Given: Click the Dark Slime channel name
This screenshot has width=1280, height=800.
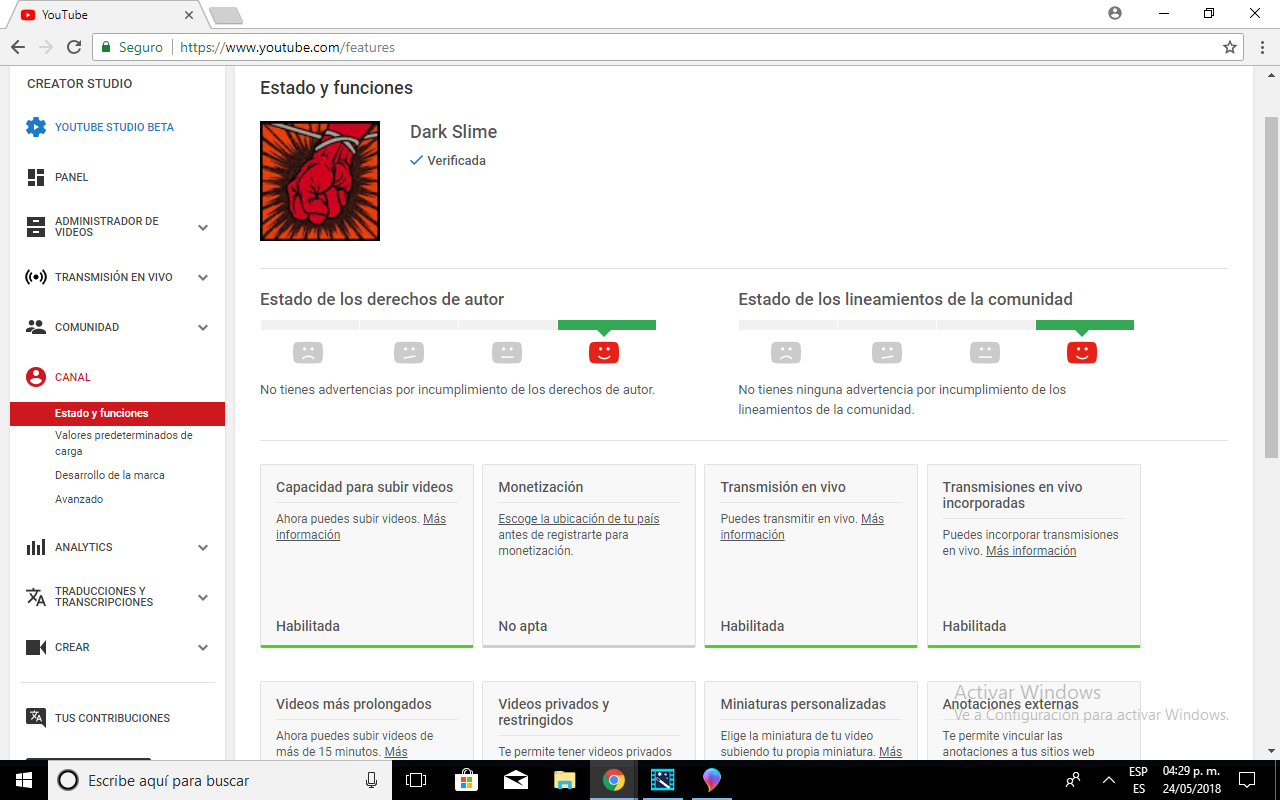Looking at the screenshot, I should 453,132.
